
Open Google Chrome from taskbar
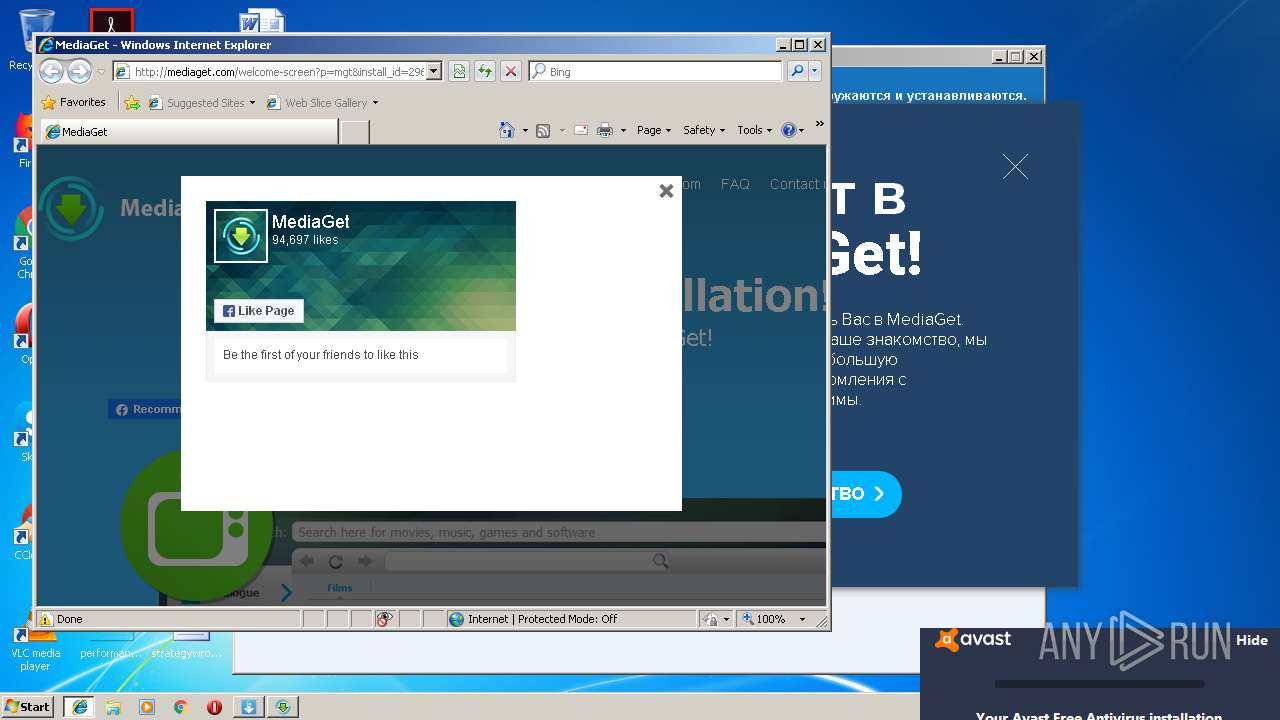[180, 707]
